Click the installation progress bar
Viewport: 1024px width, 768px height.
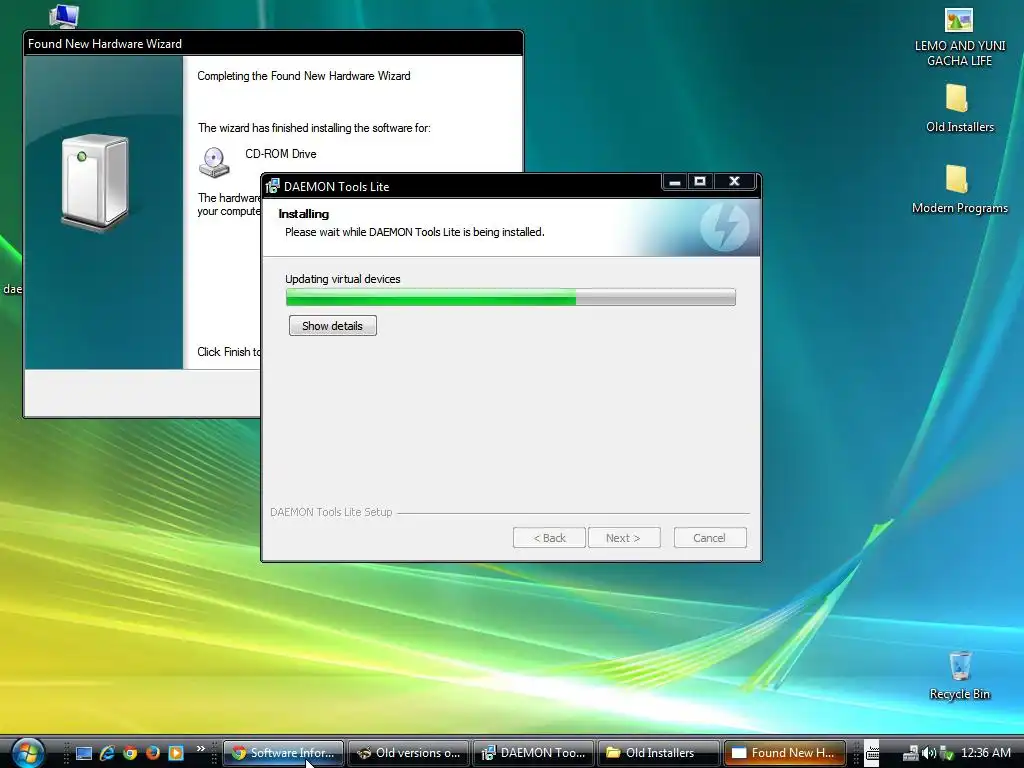(x=511, y=297)
